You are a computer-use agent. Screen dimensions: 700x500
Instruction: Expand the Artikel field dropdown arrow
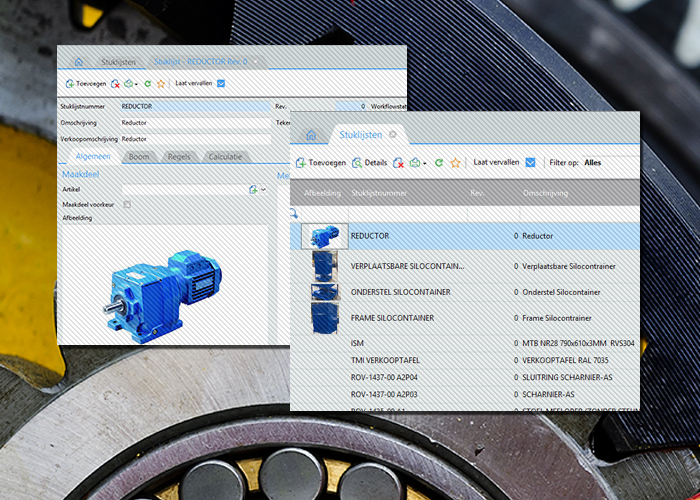tap(263, 190)
